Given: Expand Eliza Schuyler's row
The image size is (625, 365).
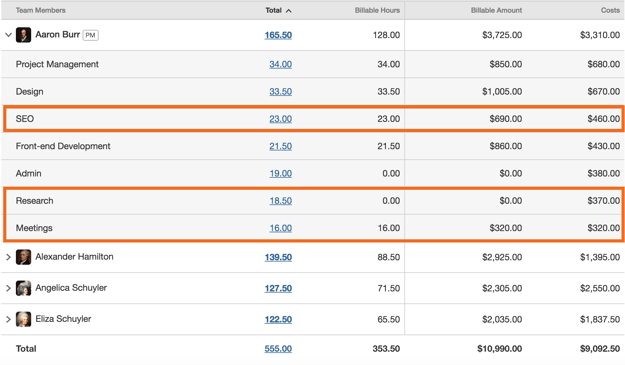Looking at the screenshot, I should 8,319.
